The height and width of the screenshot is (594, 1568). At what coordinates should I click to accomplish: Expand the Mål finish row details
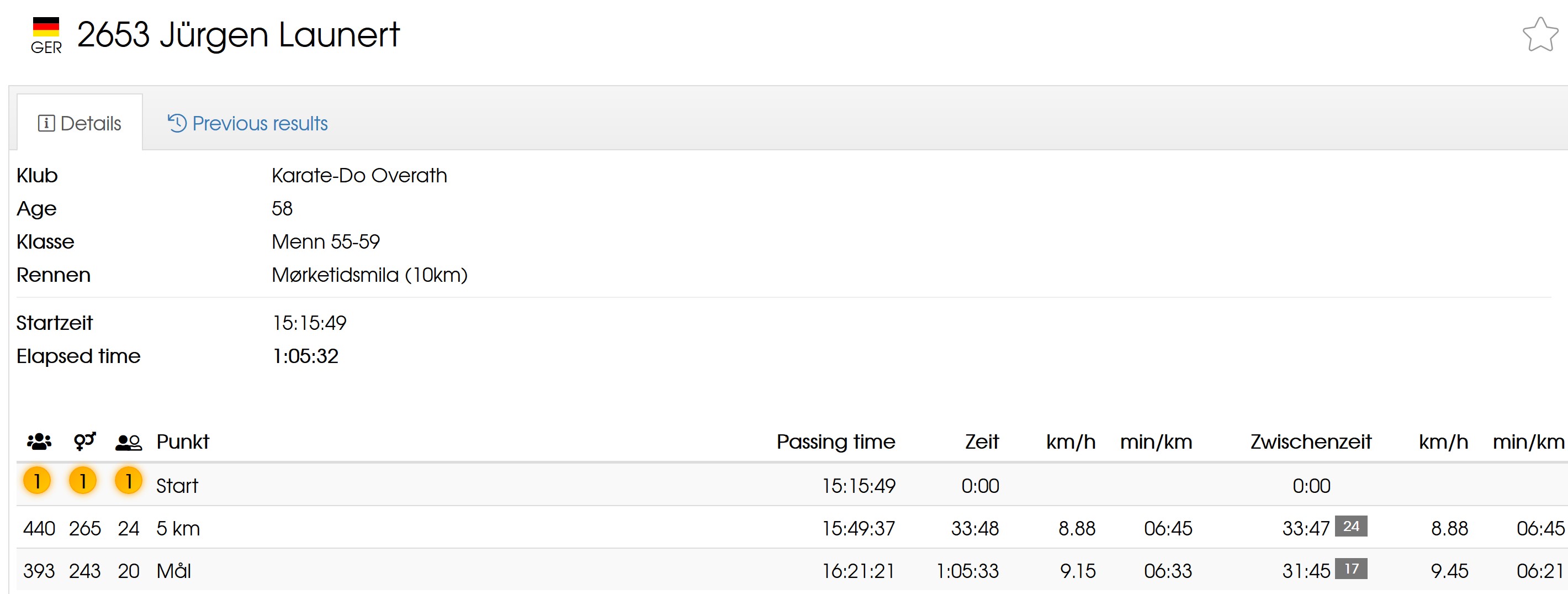click(173, 571)
